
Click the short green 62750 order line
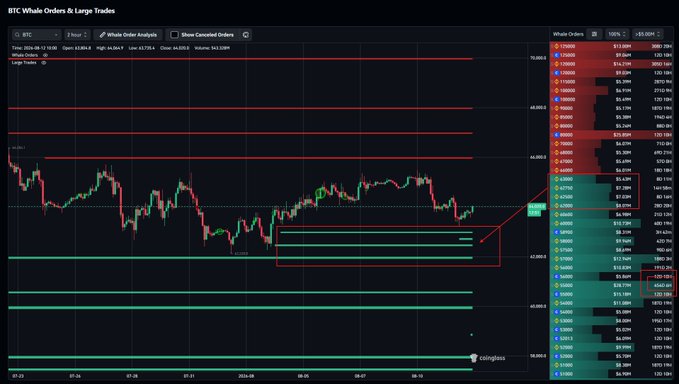466,239
